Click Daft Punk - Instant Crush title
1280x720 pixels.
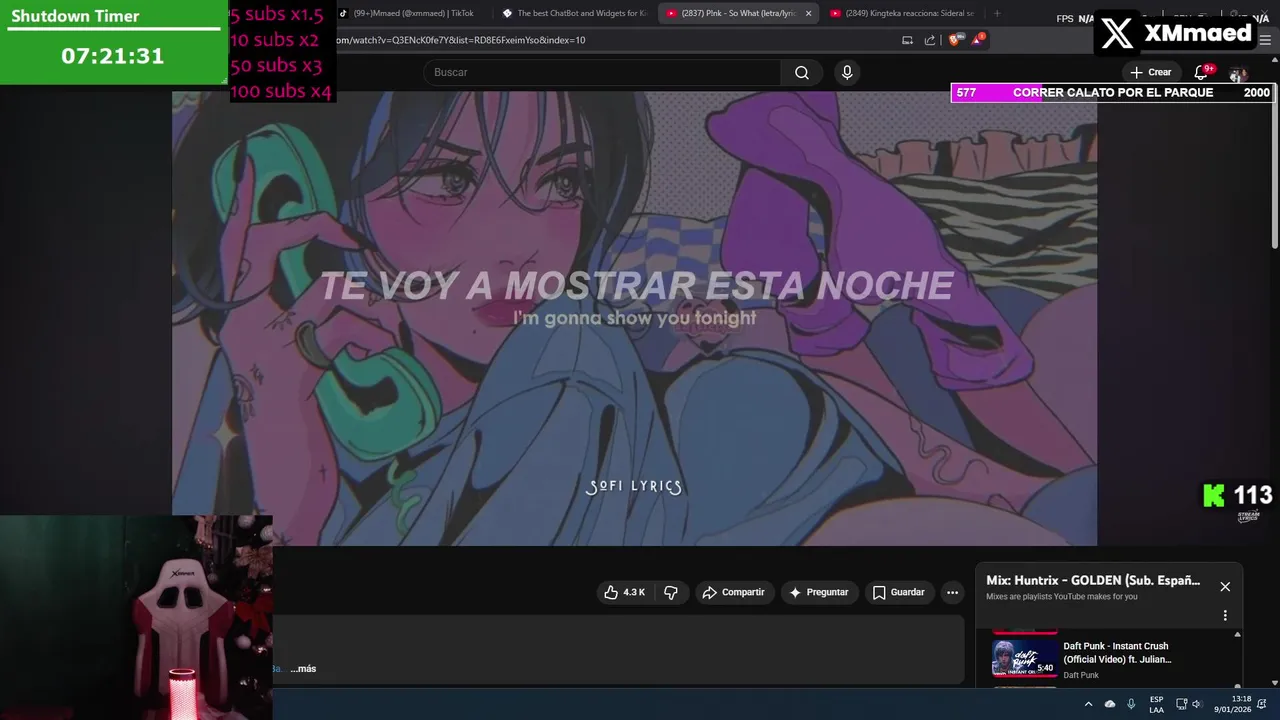(x=1117, y=652)
